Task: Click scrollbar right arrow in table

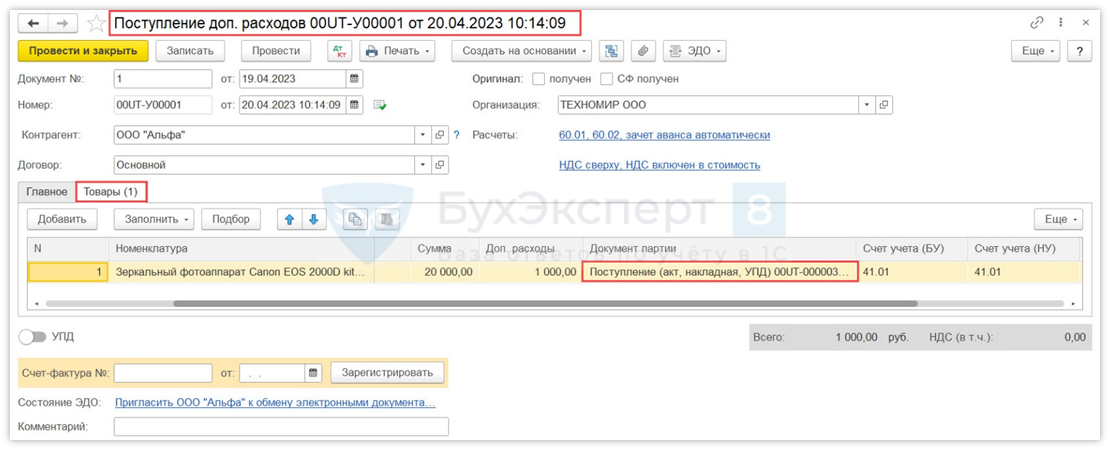Action: [1075, 304]
